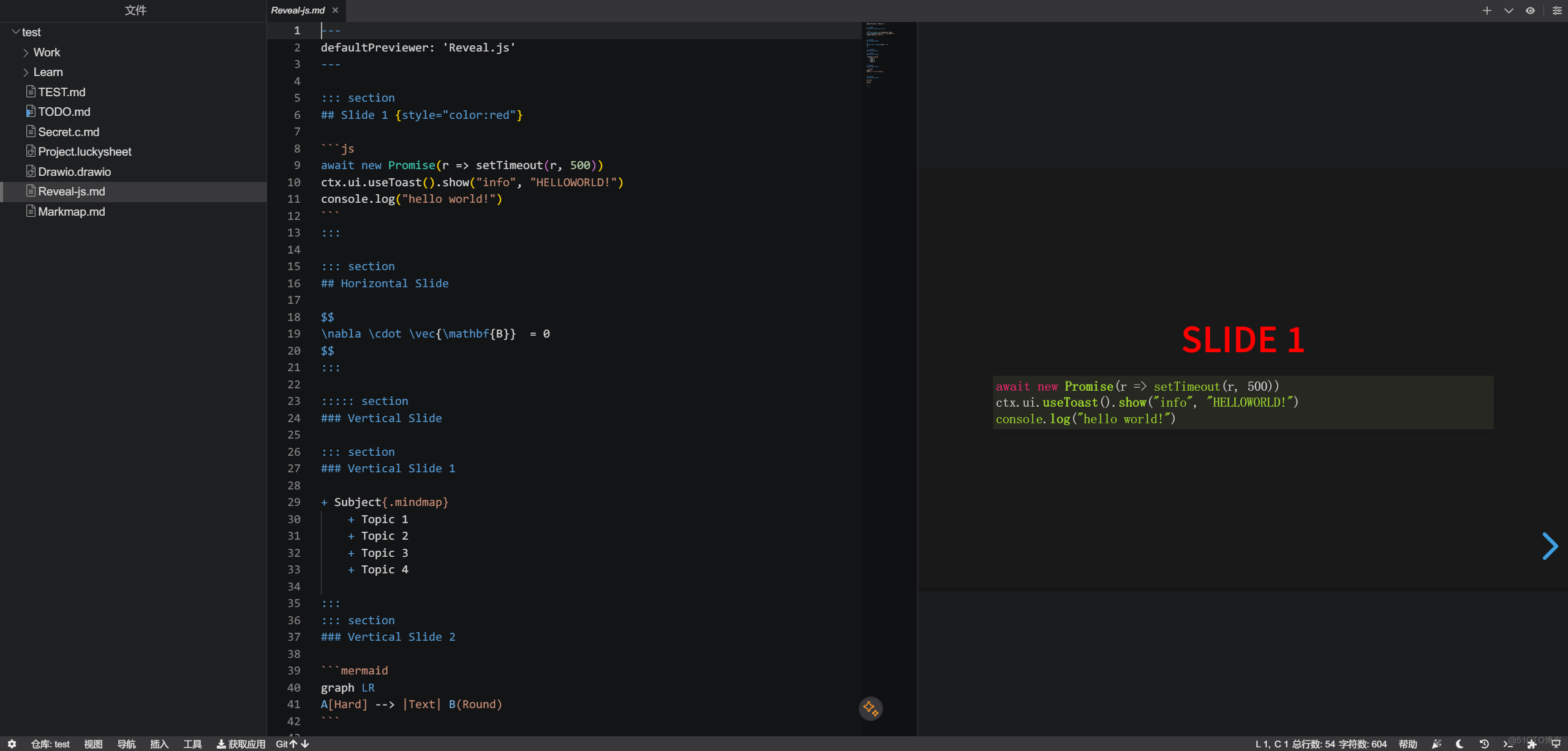This screenshot has width=1568, height=751.
Task: Click the code block in slide preview
Action: [1243, 402]
